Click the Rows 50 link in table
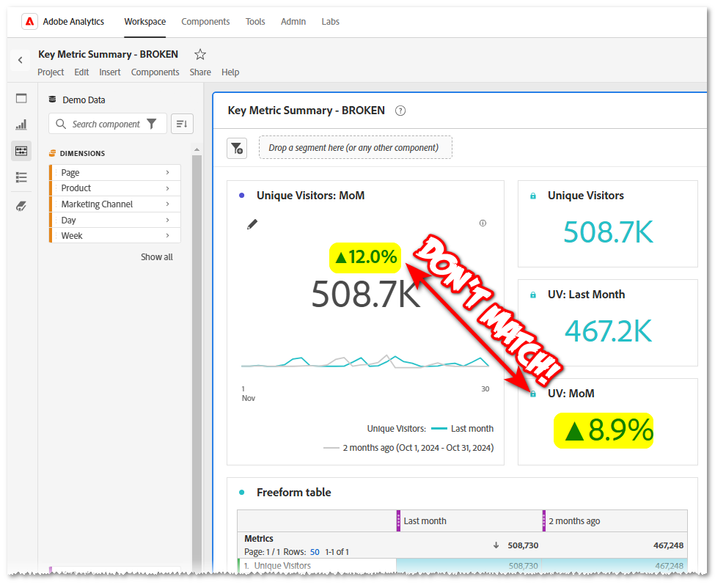This screenshot has height=587, width=715. (x=314, y=552)
